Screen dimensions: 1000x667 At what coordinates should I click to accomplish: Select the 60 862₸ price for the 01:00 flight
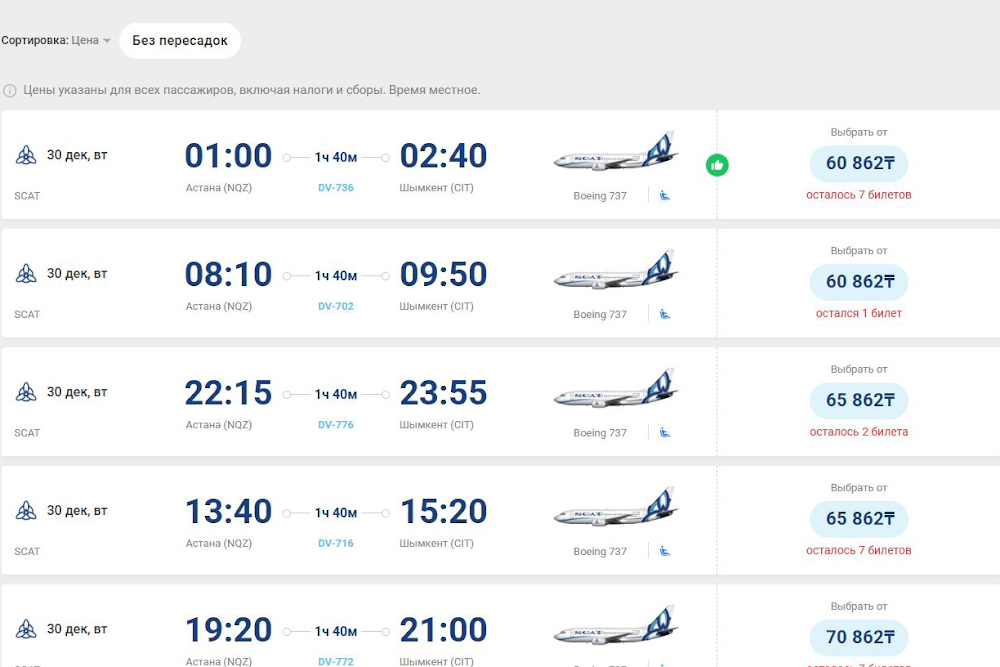pos(859,163)
